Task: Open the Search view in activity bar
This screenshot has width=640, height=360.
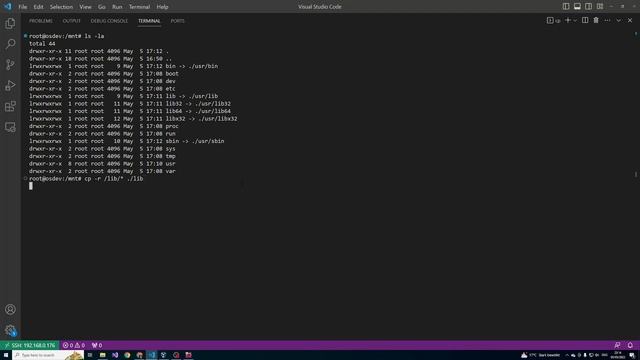Action: tap(10, 44)
